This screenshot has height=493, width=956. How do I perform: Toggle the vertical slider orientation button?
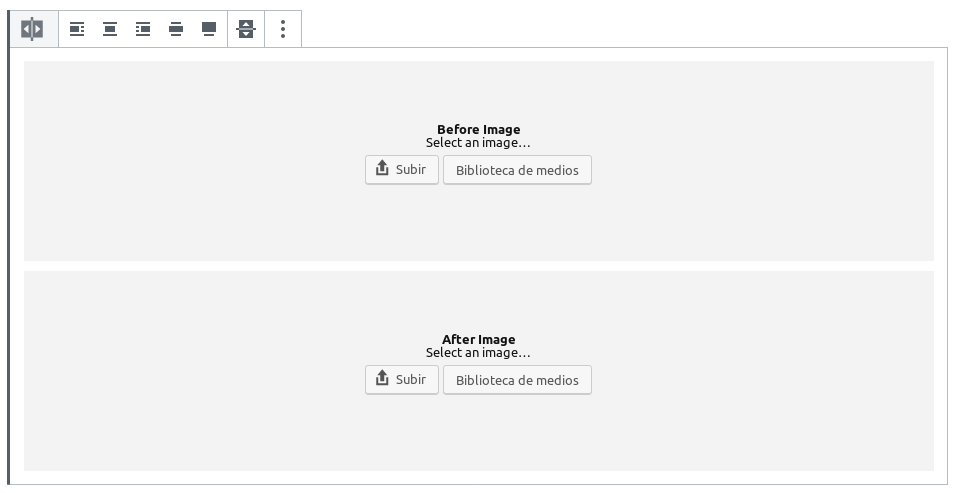246,29
